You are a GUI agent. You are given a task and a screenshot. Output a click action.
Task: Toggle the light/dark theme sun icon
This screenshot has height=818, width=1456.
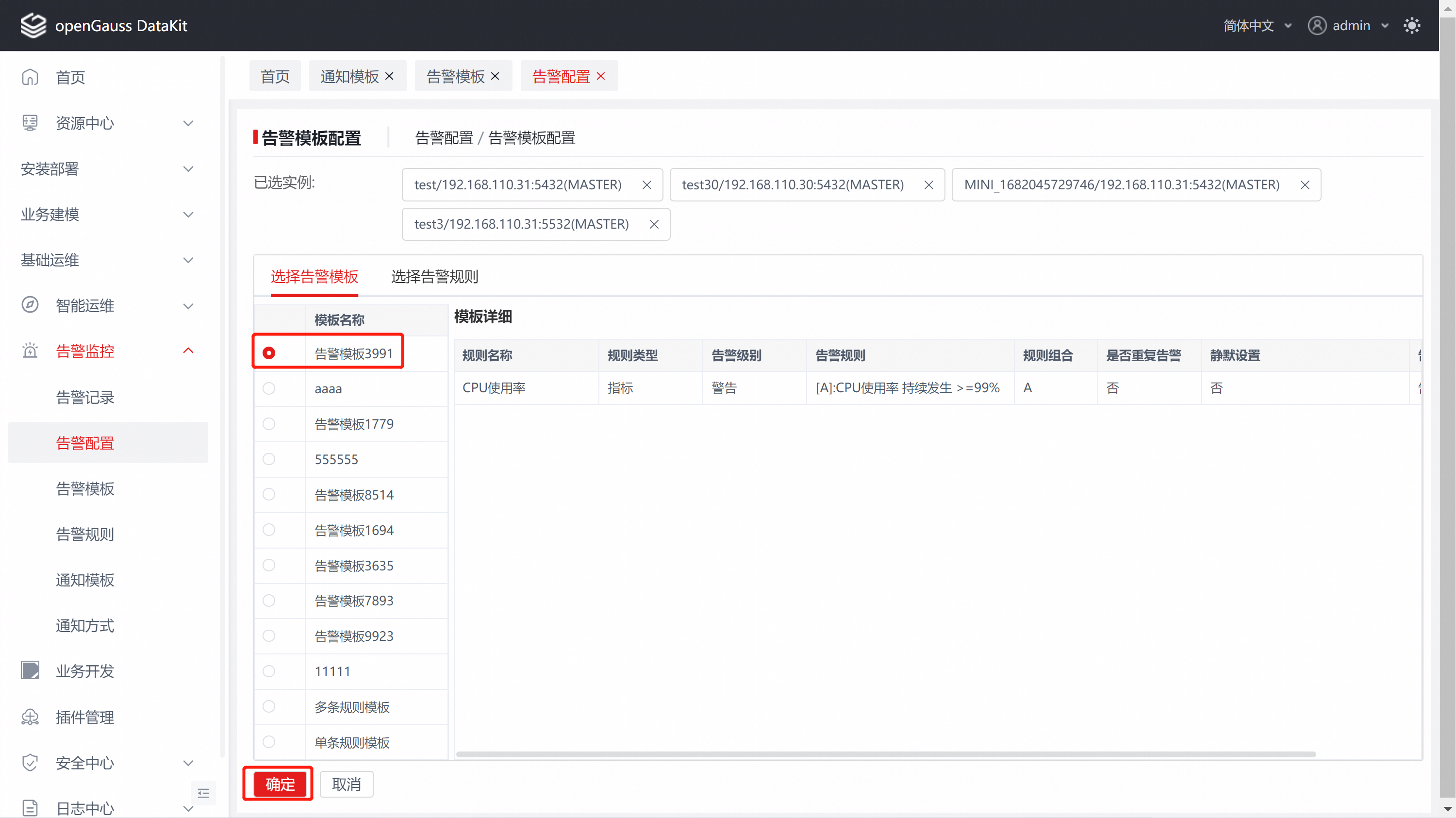(x=1411, y=25)
